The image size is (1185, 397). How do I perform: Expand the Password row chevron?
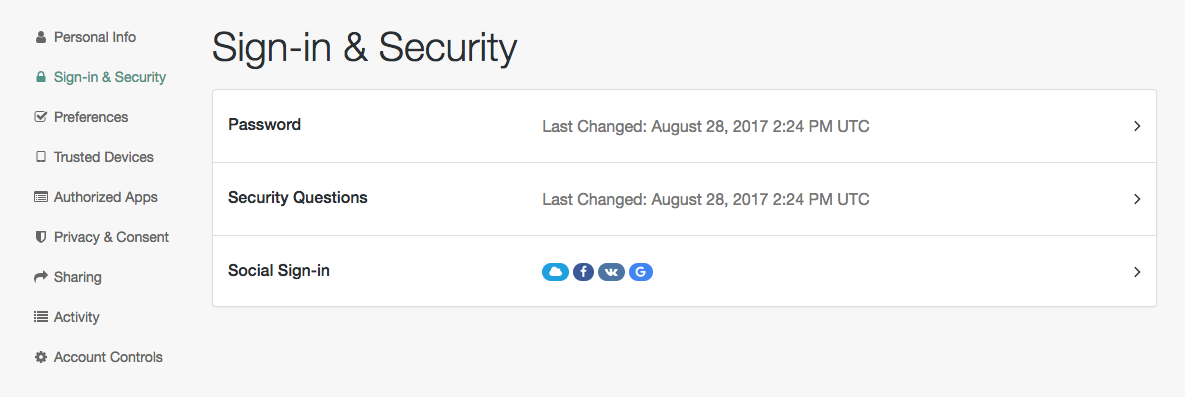(x=1137, y=126)
